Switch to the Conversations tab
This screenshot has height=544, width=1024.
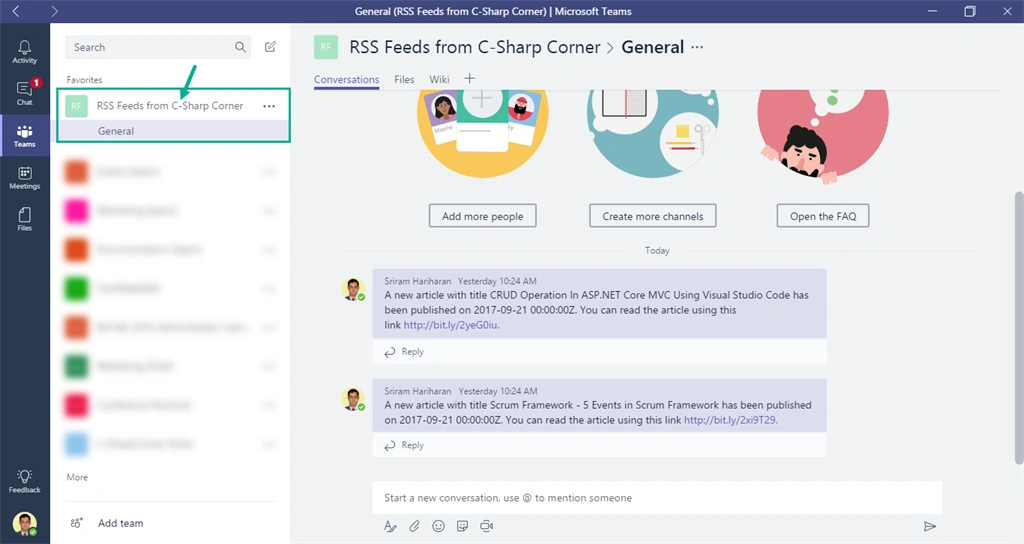point(346,79)
